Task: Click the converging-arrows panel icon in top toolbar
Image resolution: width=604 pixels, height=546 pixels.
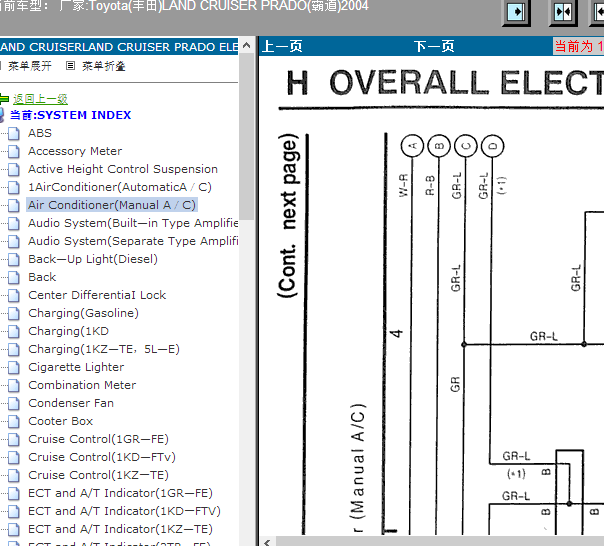Action: [x=563, y=12]
